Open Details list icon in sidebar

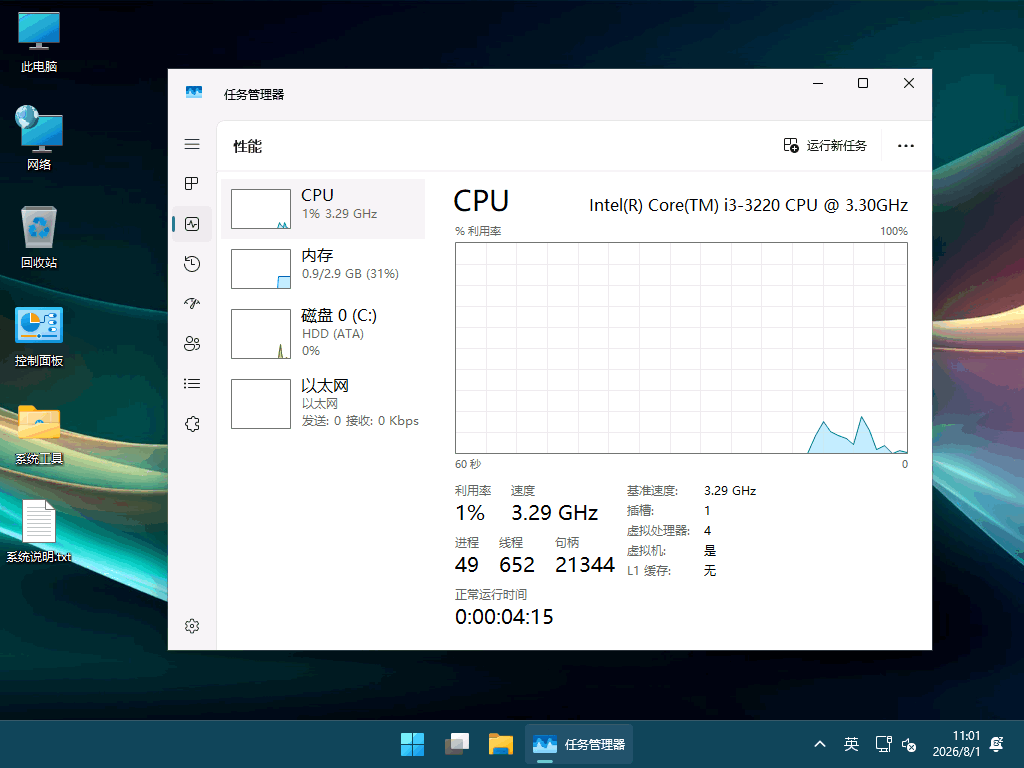[192, 383]
